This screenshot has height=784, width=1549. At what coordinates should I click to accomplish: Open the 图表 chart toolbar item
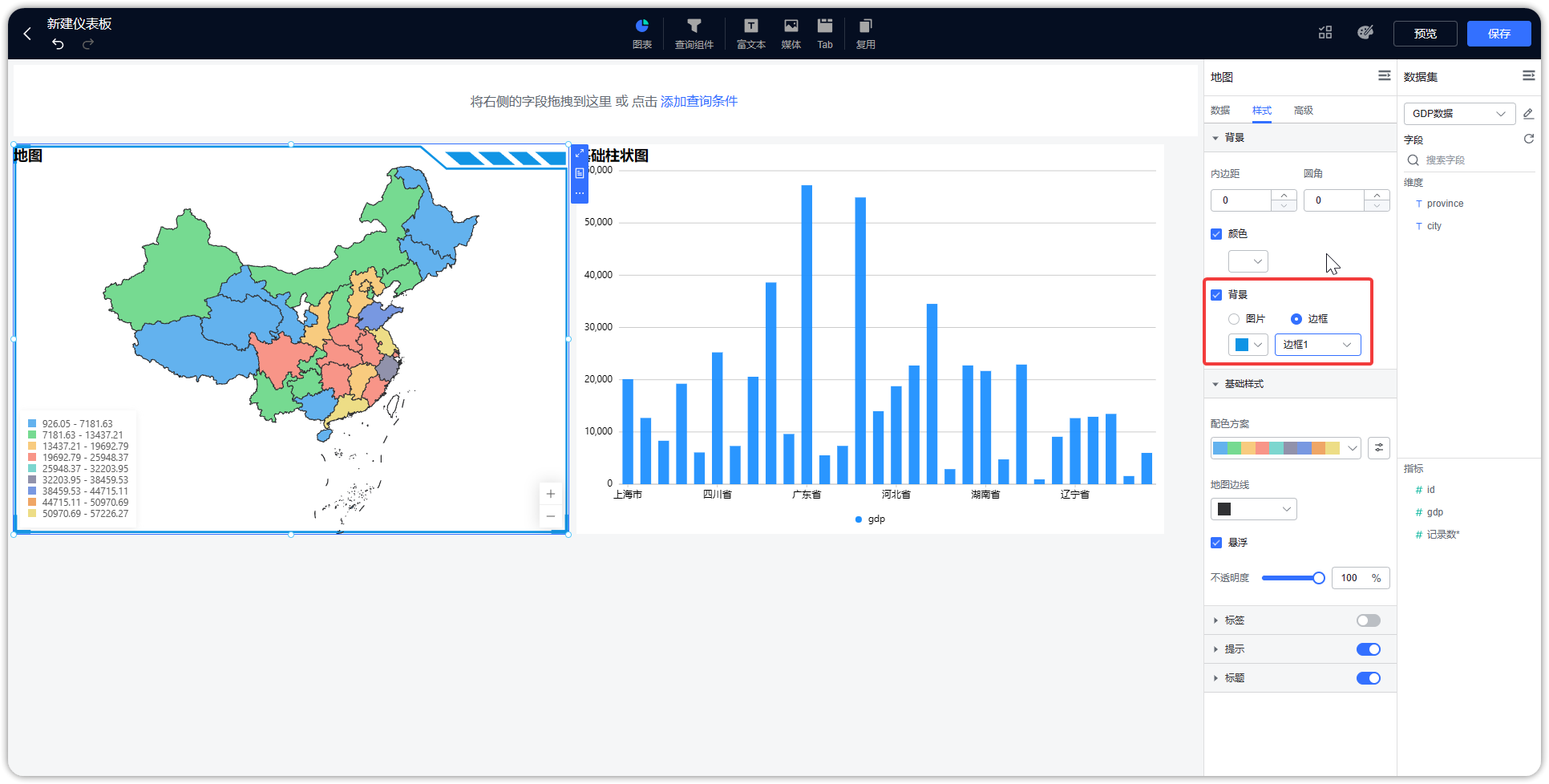point(642,34)
